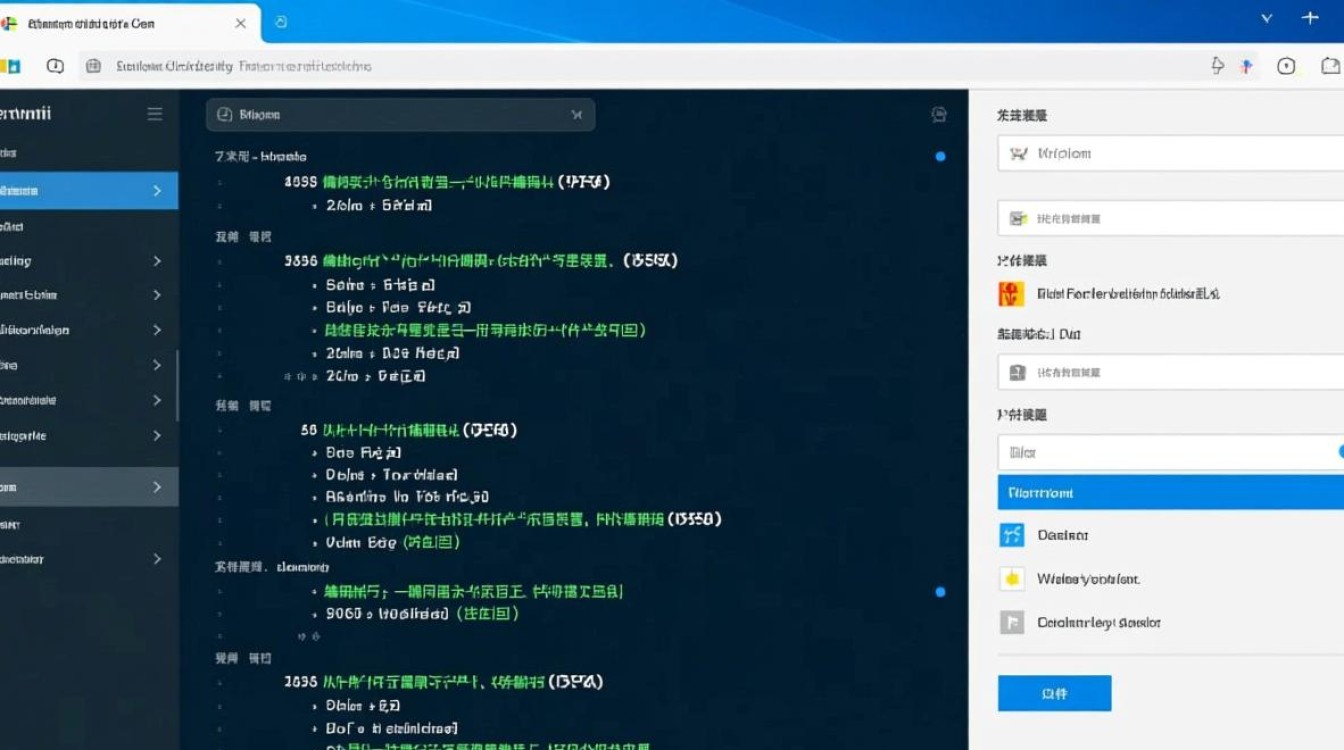
Task: Expand the blue highlighted sidebar item's chevron
Action: tap(157, 191)
